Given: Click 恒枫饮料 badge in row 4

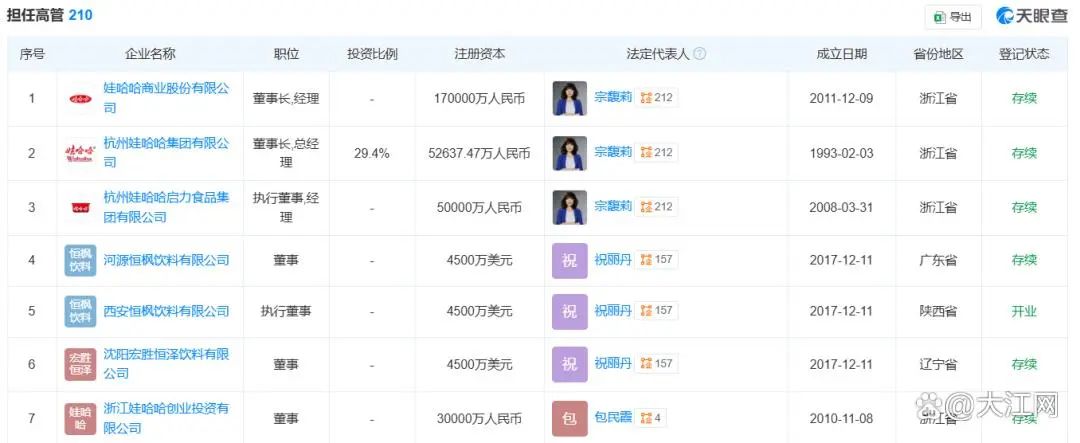Looking at the screenshot, I should 81,260.
